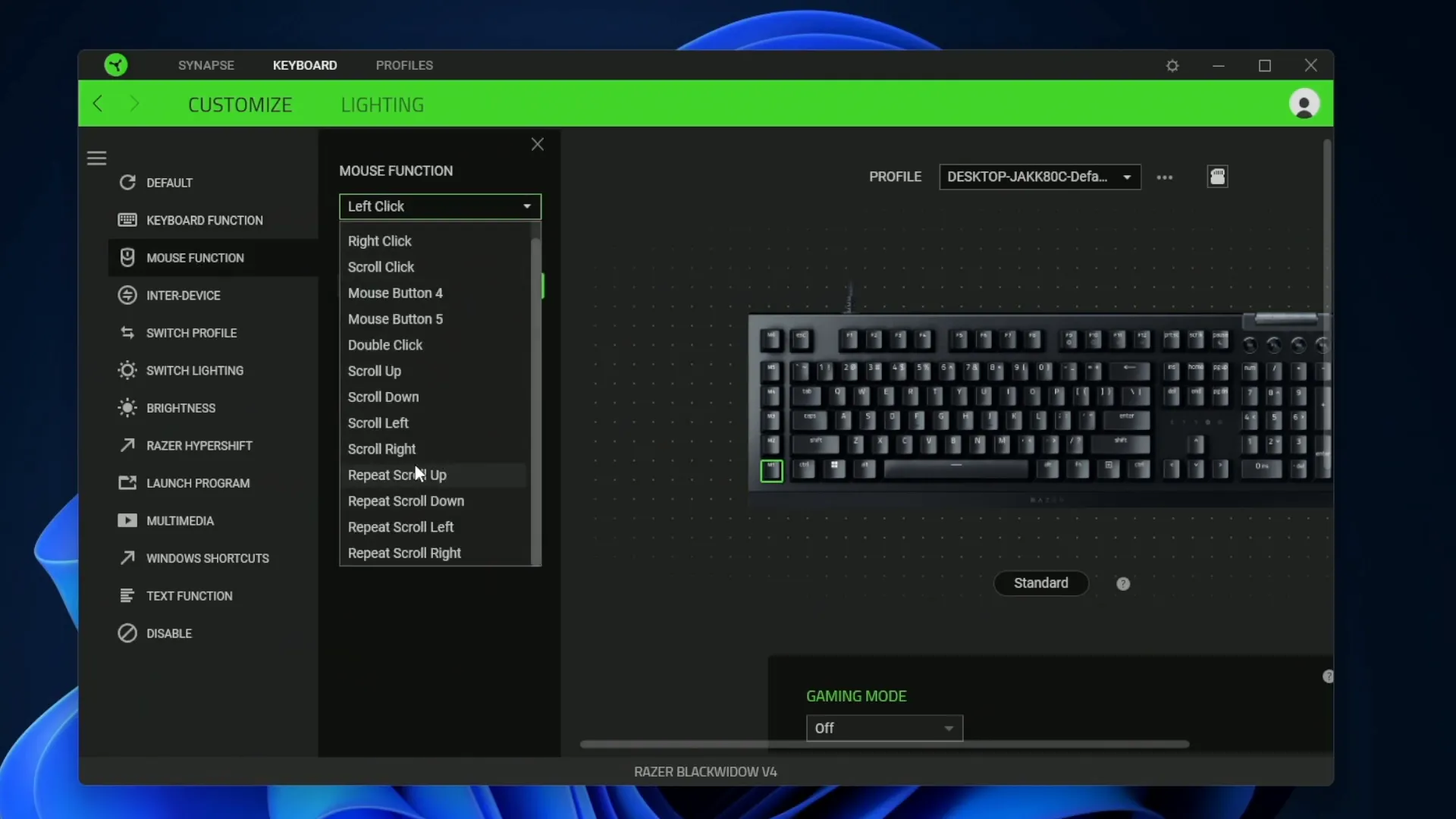Image resolution: width=1456 pixels, height=819 pixels.
Task: Go back with the left arrow
Action: [97, 104]
